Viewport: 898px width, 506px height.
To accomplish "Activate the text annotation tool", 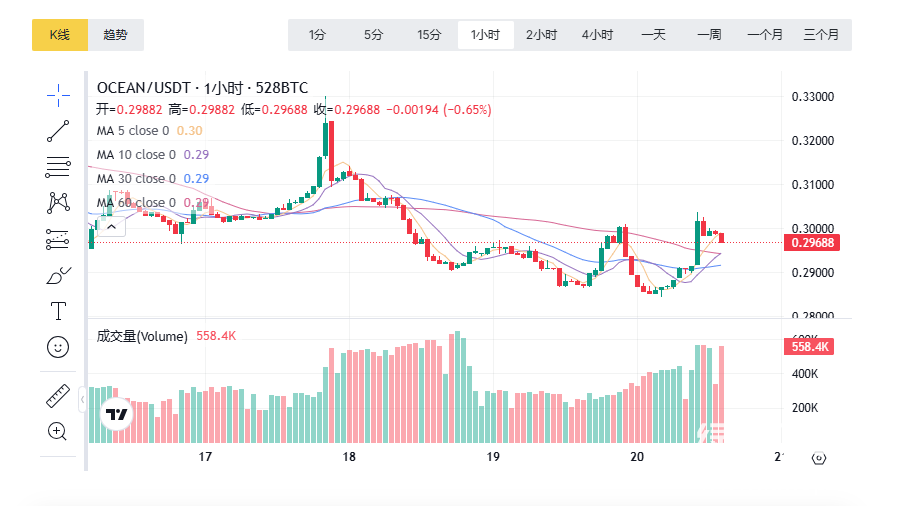I will [x=58, y=310].
